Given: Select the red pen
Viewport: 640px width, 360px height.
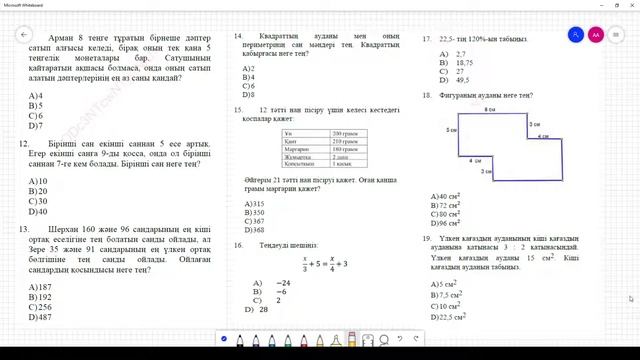Looking at the screenshot, I should [304, 340].
